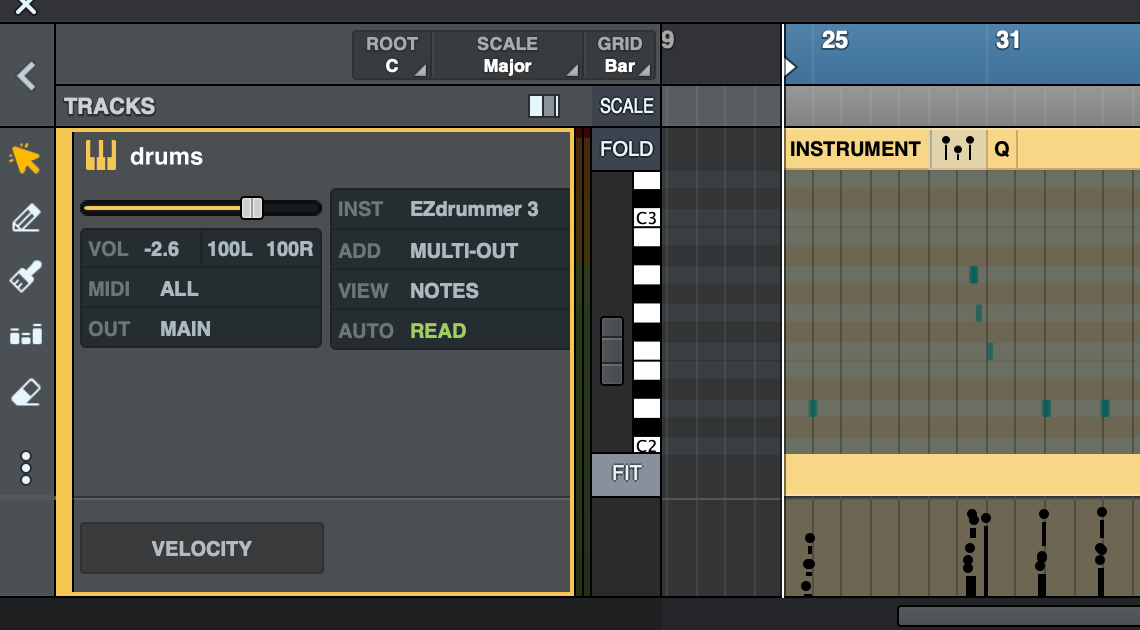The width and height of the screenshot is (1140, 630).
Task: Change the AUTO READ automation mode
Action: pos(451,331)
